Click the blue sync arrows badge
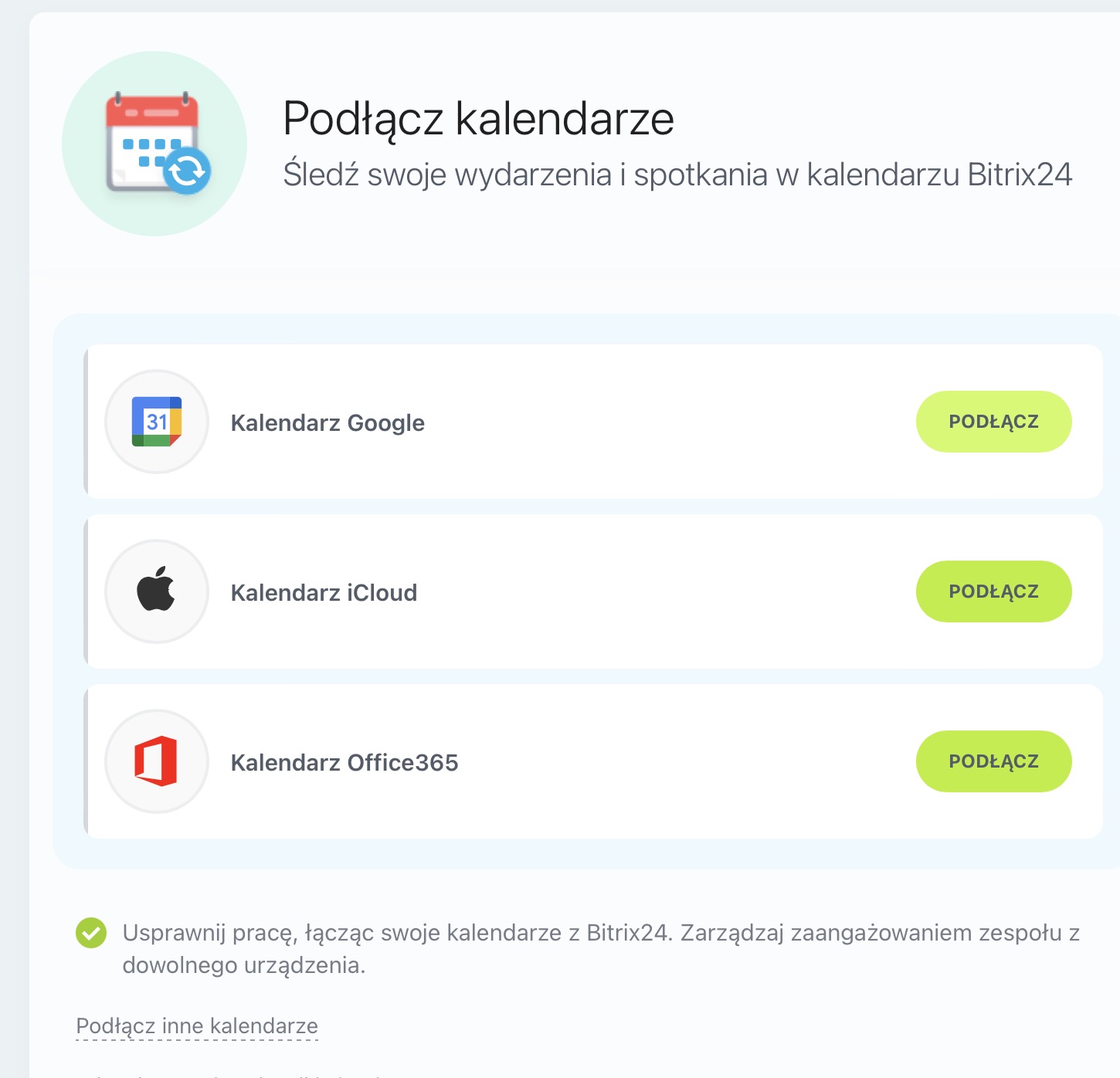Screen dimensions: 1120x1078 (187, 171)
